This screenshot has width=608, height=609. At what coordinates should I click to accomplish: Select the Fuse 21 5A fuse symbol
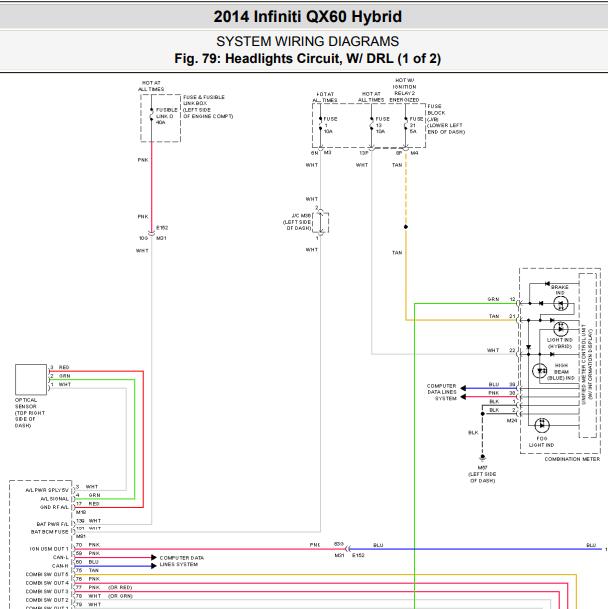[x=406, y=125]
